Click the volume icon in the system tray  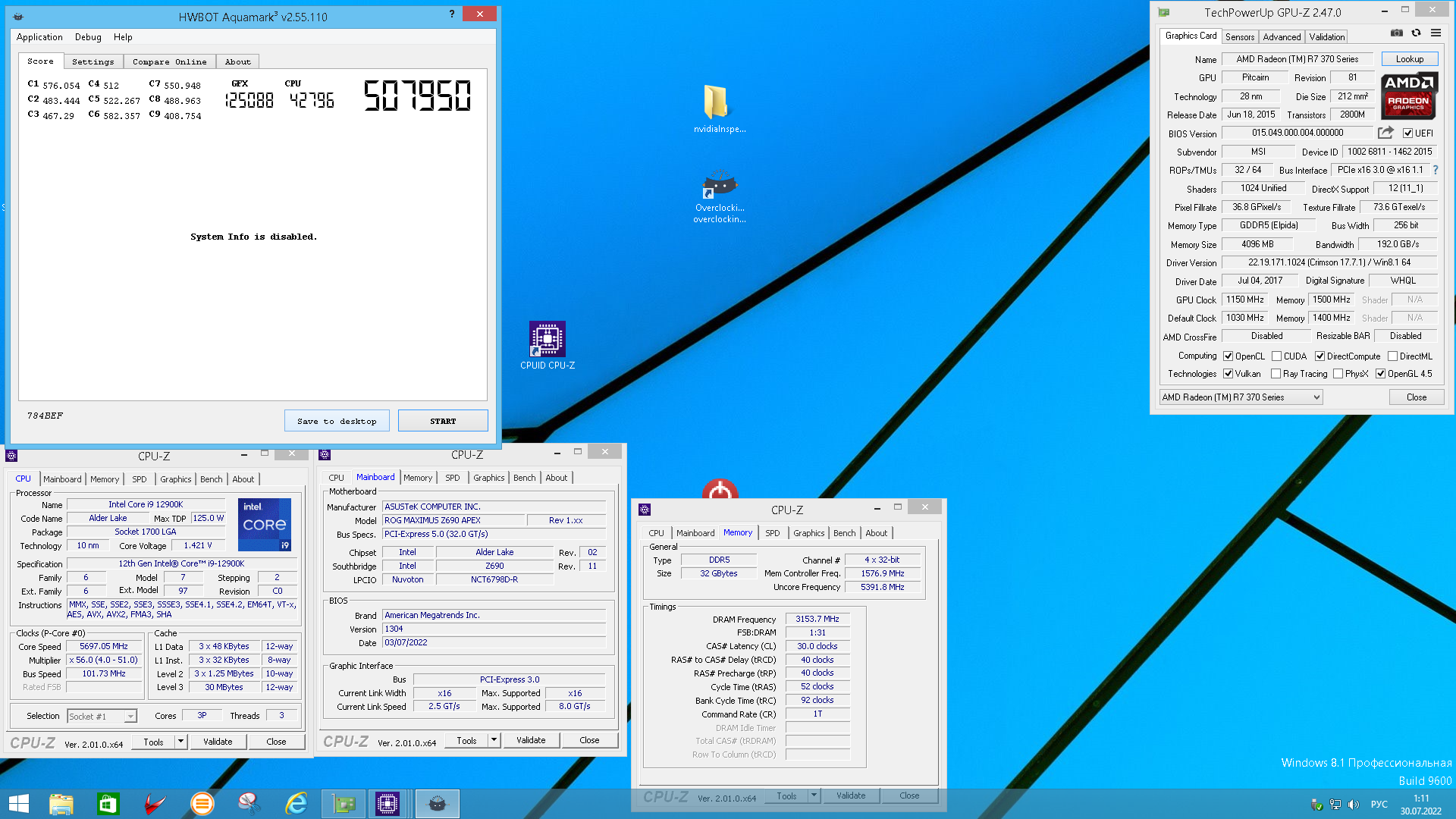pos(1353,805)
